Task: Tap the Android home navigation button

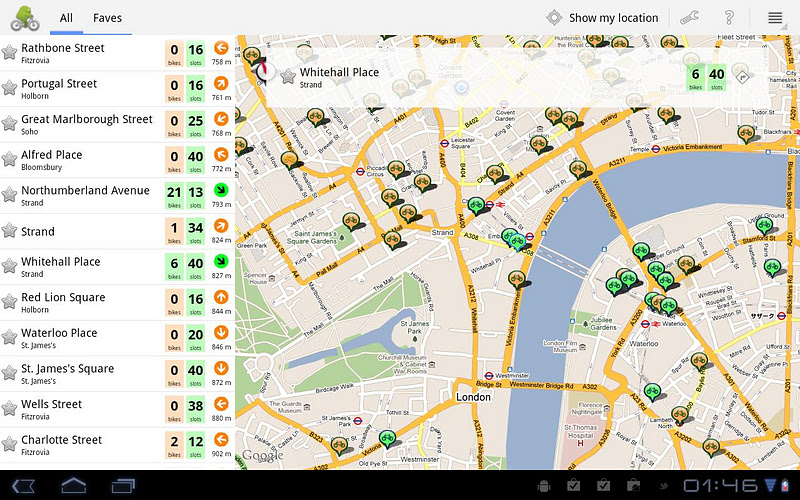Action: 73,485
